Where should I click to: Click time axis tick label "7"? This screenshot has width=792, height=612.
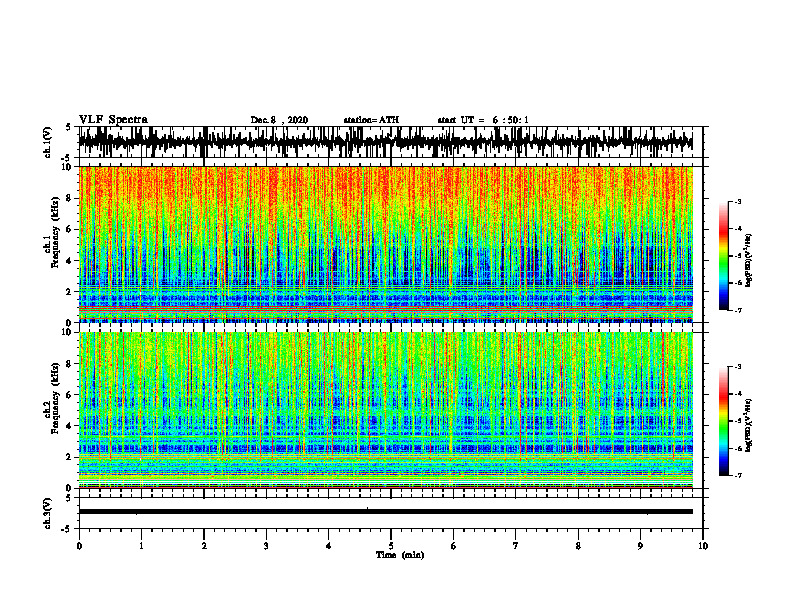pyautogui.click(x=516, y=546)
